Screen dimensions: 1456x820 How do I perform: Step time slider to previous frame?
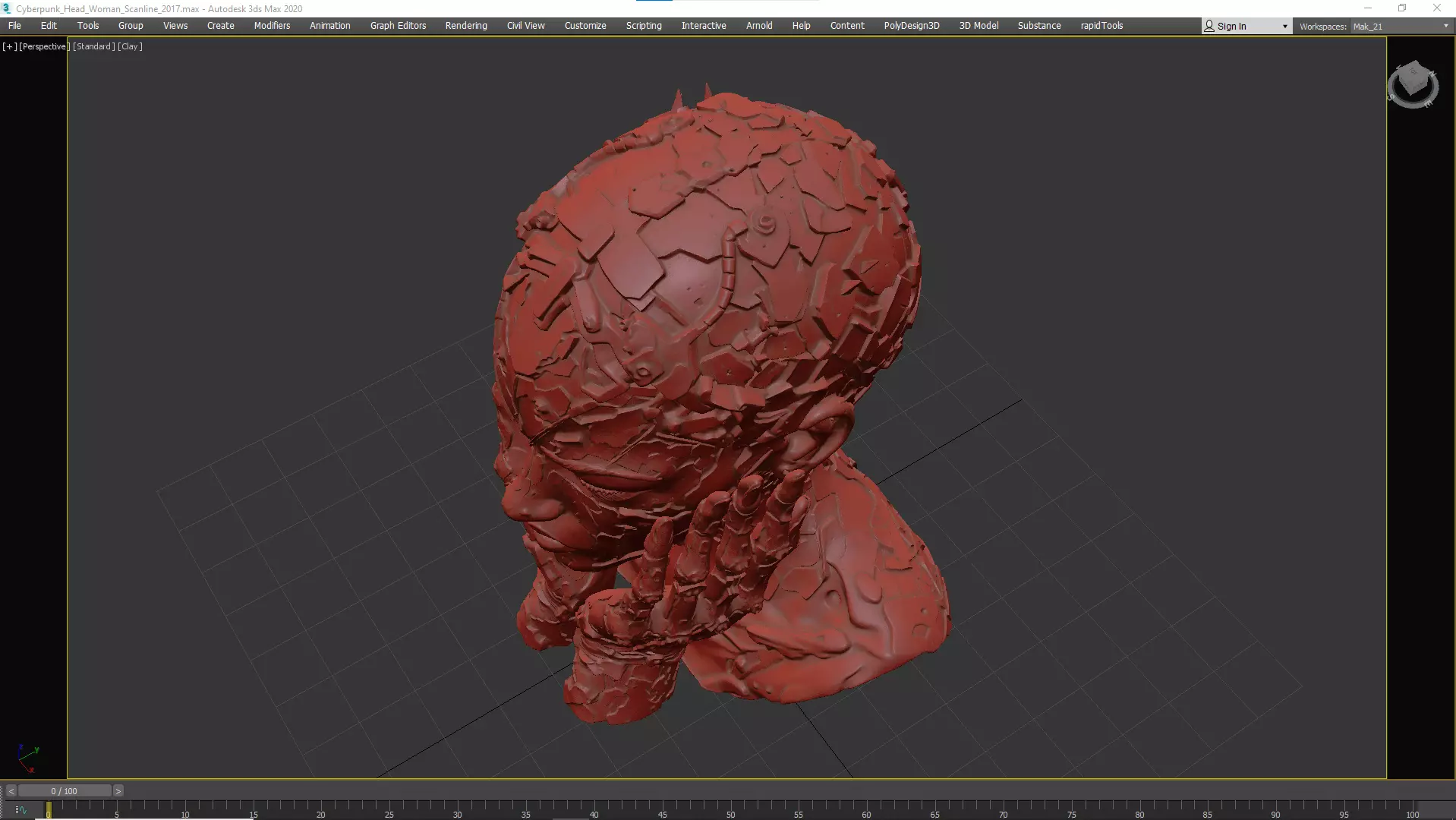pyautogui.click(x=11, y=791)
